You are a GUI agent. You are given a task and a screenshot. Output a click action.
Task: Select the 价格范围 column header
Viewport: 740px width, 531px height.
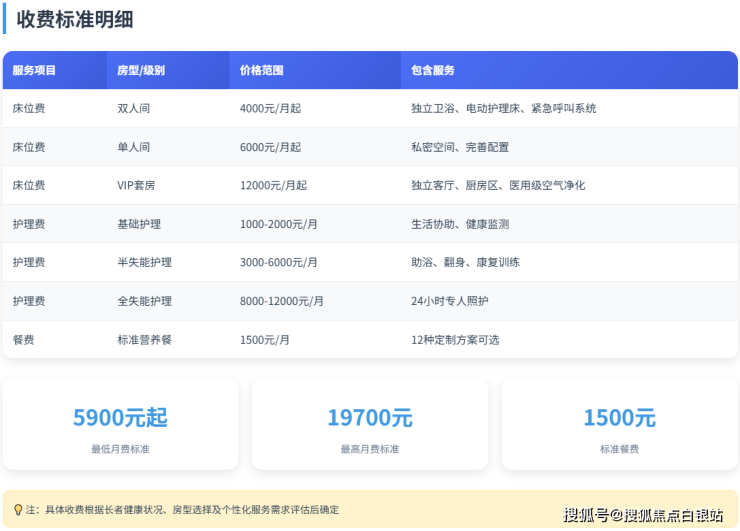(262, 71)
